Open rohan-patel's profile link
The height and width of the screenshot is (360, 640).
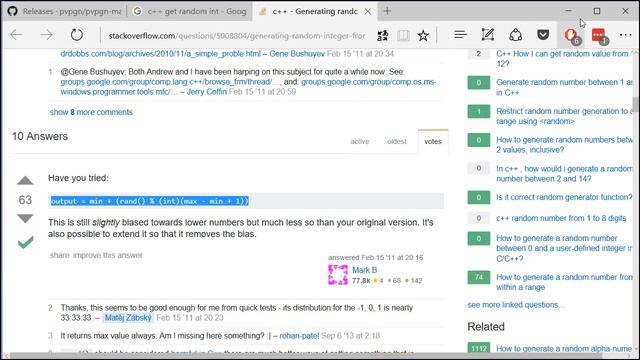pos(299,336)
